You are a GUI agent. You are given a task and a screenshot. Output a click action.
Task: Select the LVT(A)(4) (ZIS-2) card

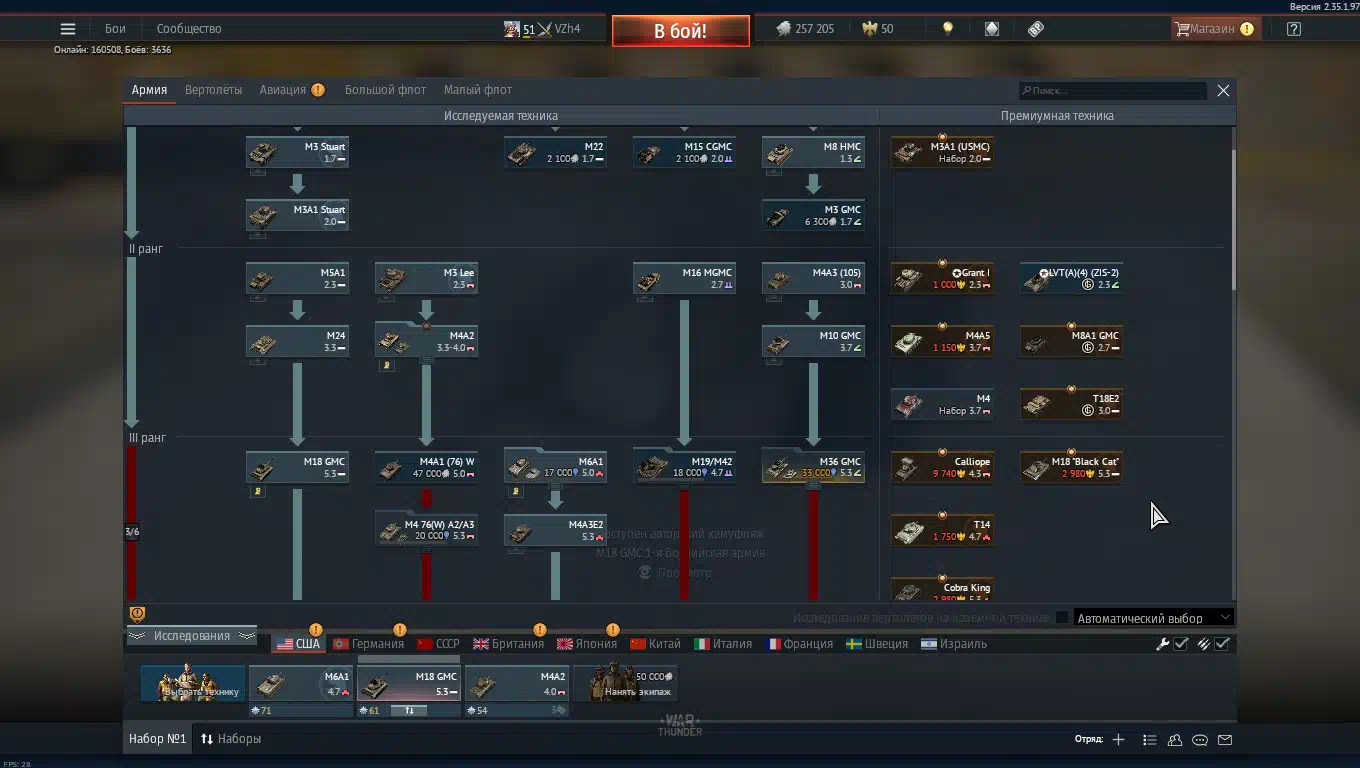(1071, 279)
